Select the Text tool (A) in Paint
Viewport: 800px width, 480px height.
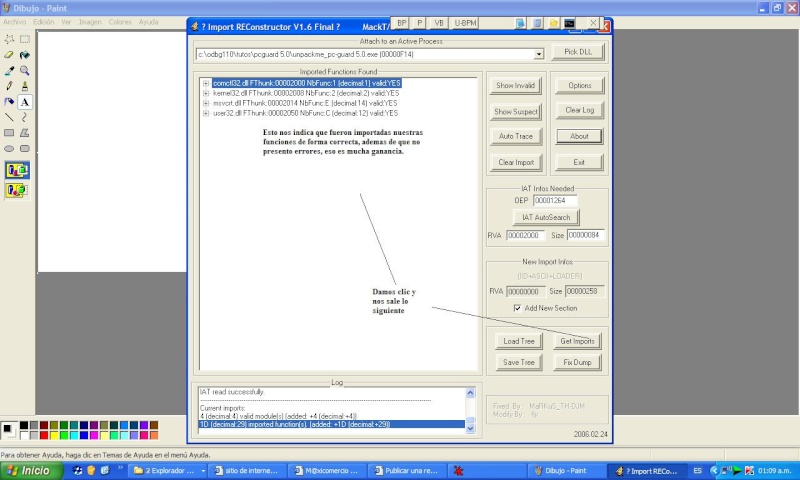(x=24, y=102)
